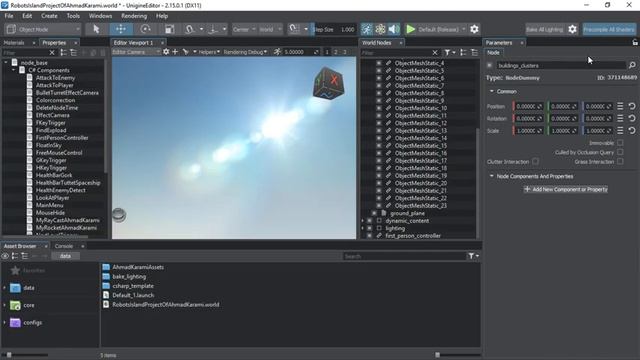Toggle the Animation running-figure button
The height and width of the screenshot is (360, 640).
tap(367, 29)
